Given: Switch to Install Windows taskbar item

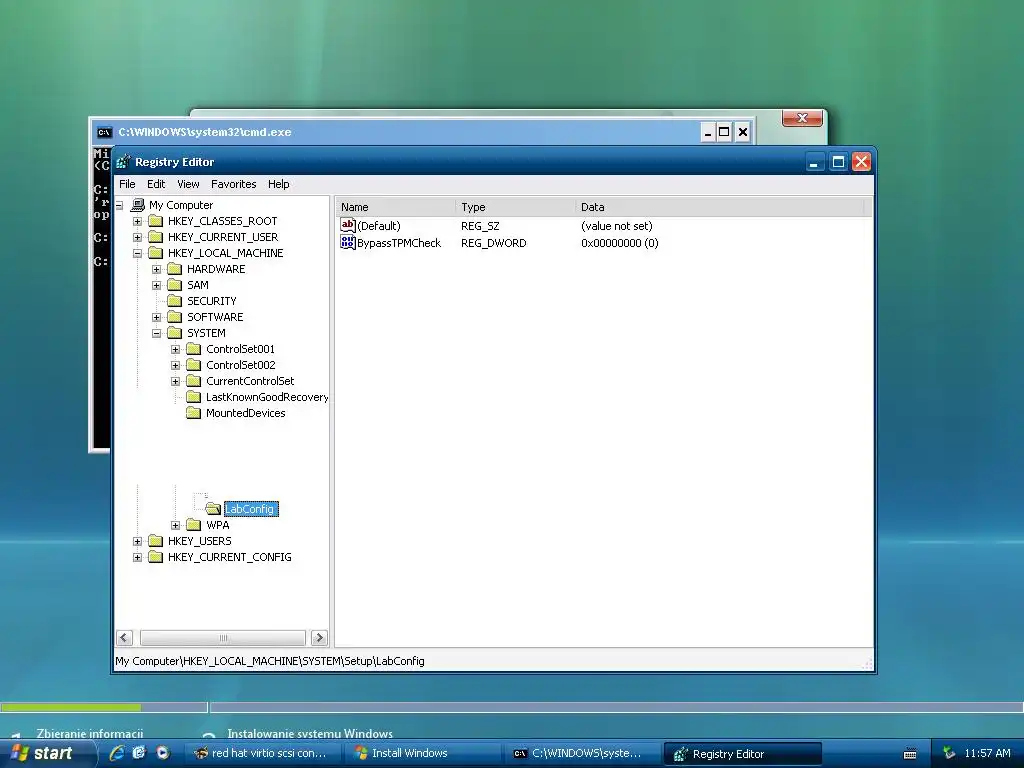Looking at the screenshot, I should pos(423,754).
